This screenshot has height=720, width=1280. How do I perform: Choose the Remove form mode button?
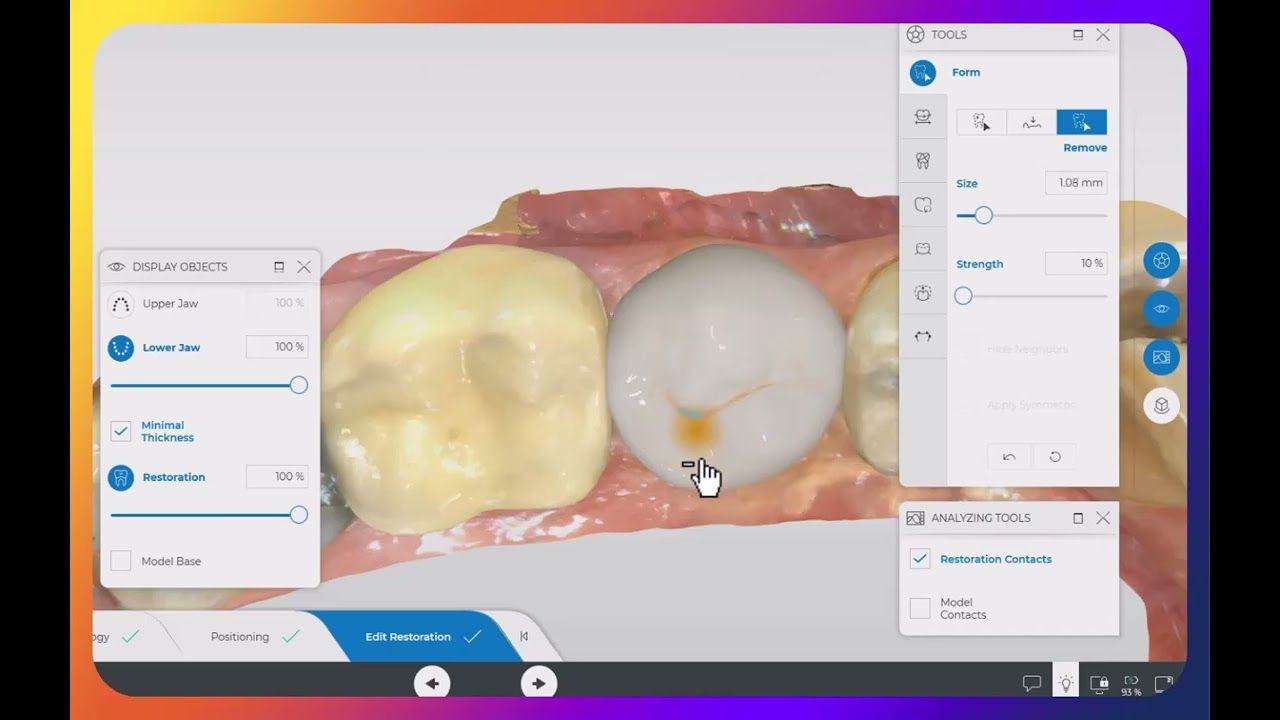pos(1081,122)
